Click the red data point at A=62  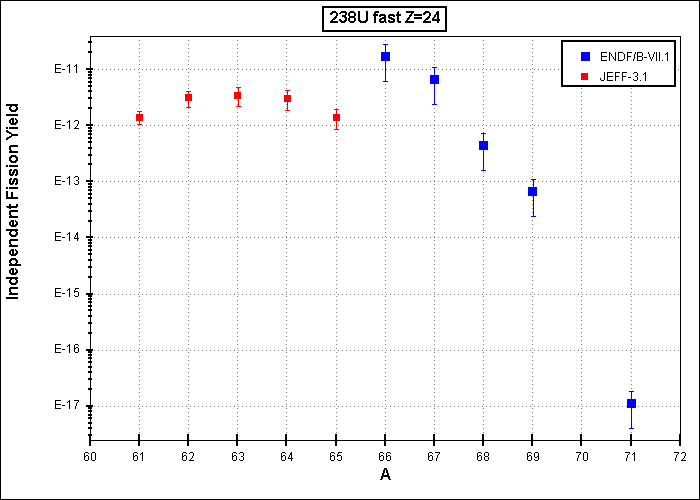(x=188, y=98)
